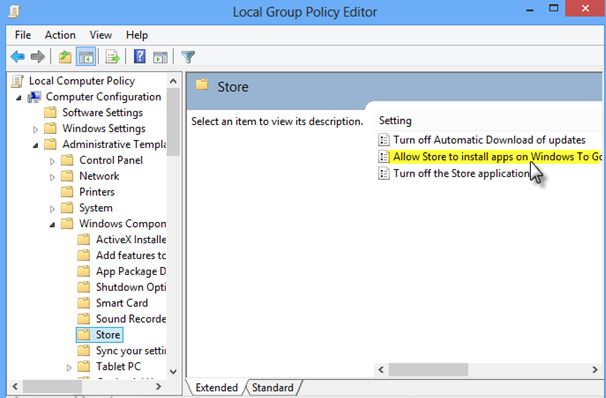Screen dimensions: 606x398
Task: Expand the Network node
Action: [52, 177]
